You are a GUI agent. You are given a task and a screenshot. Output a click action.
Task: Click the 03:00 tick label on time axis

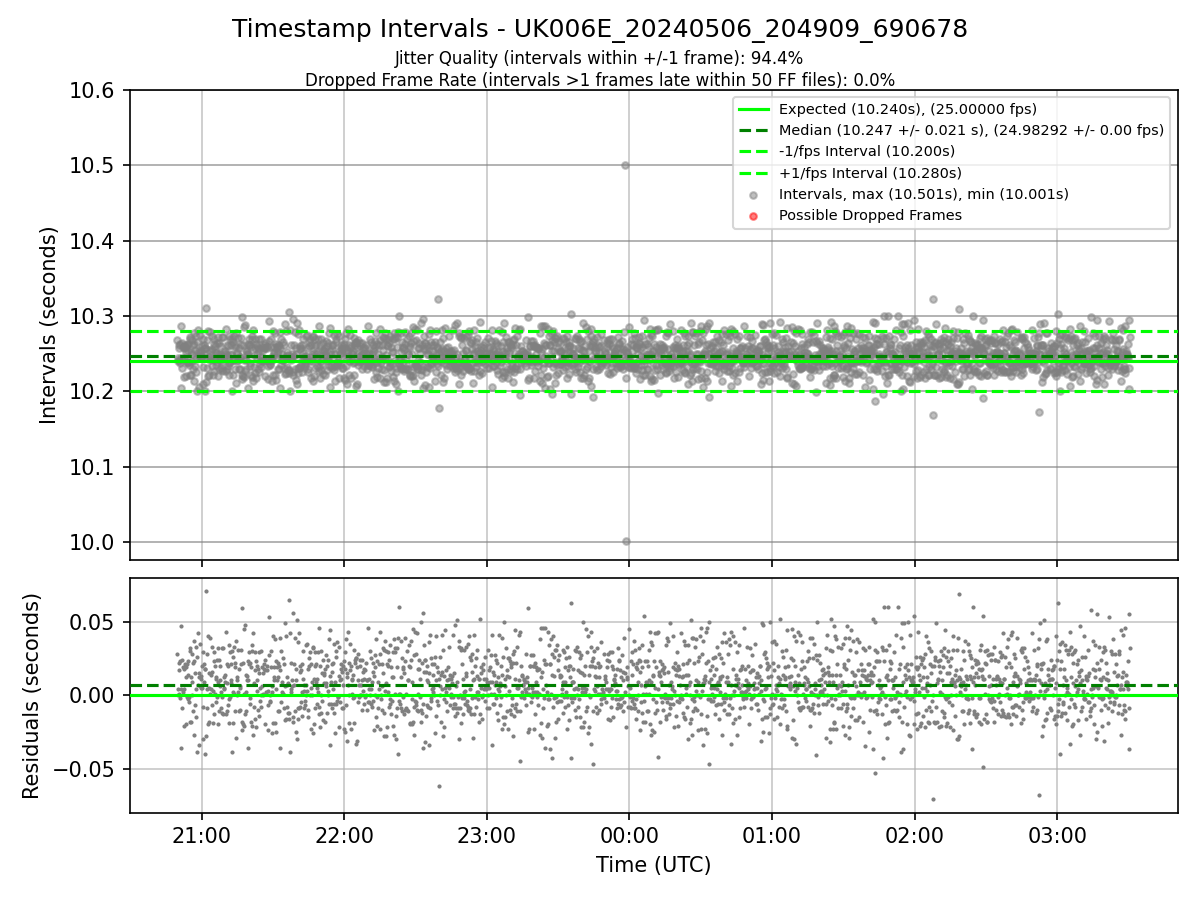pyautogui.click(x=1056, y=832)
